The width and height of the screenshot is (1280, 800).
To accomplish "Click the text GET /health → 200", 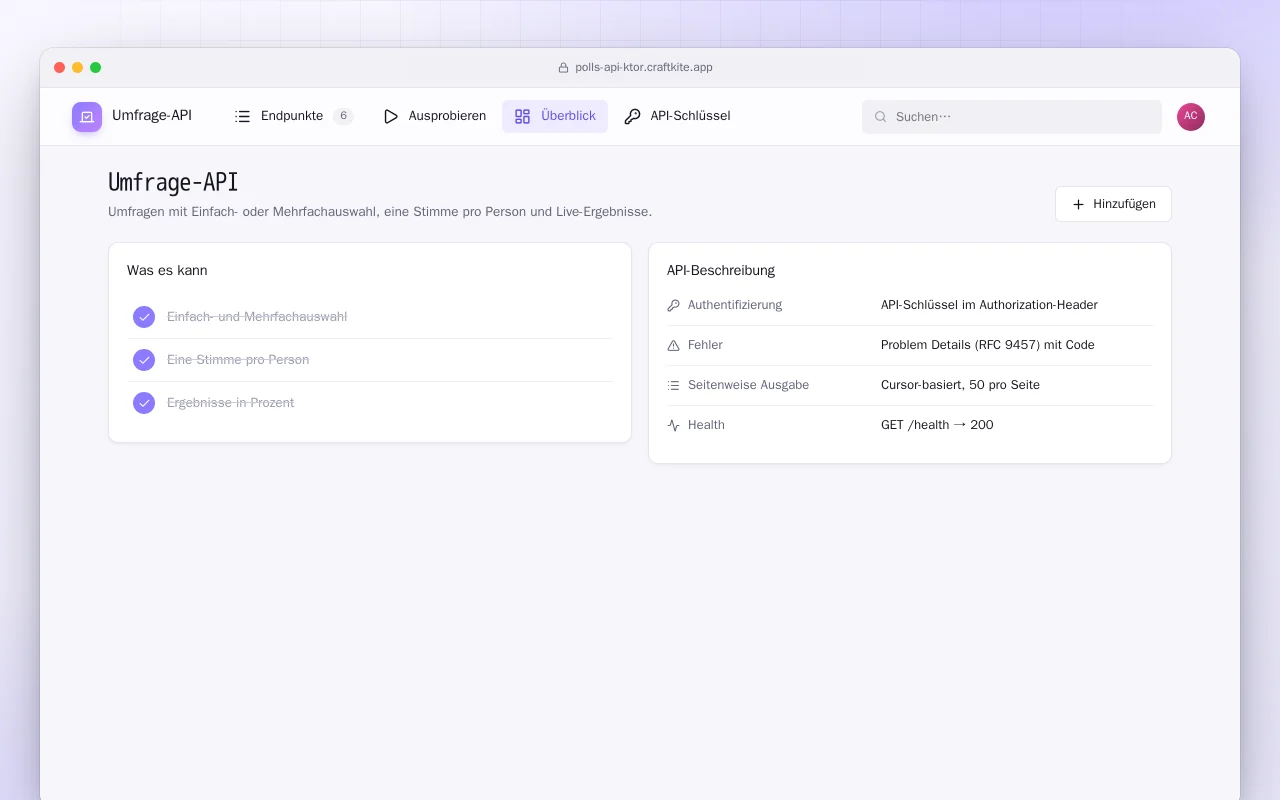I will pyautogui.click(x=937, y=425).
